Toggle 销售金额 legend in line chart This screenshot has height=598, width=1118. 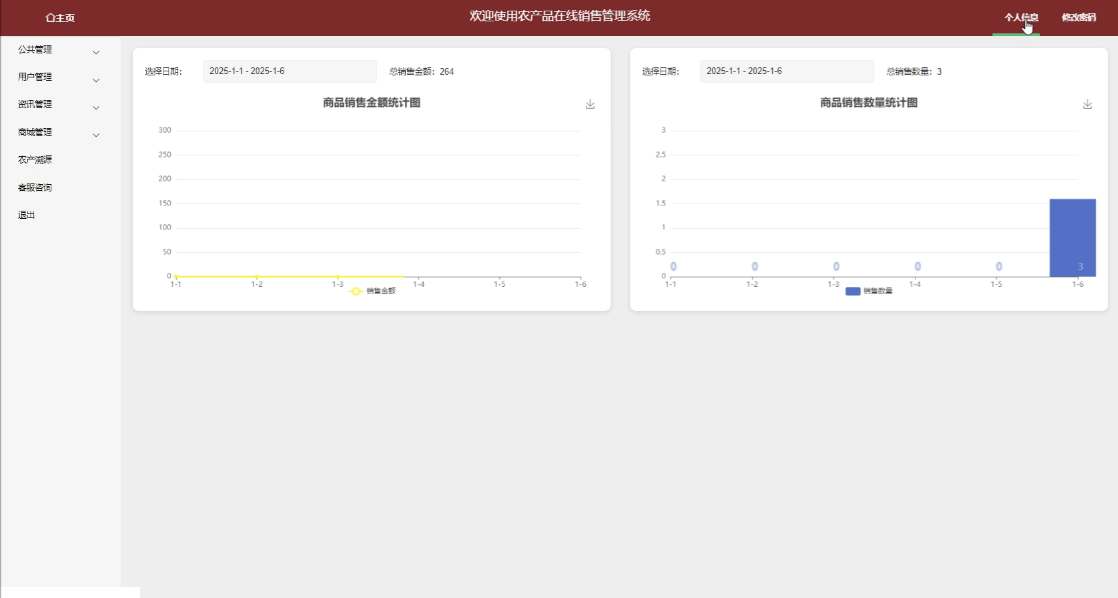pos(372,291)
